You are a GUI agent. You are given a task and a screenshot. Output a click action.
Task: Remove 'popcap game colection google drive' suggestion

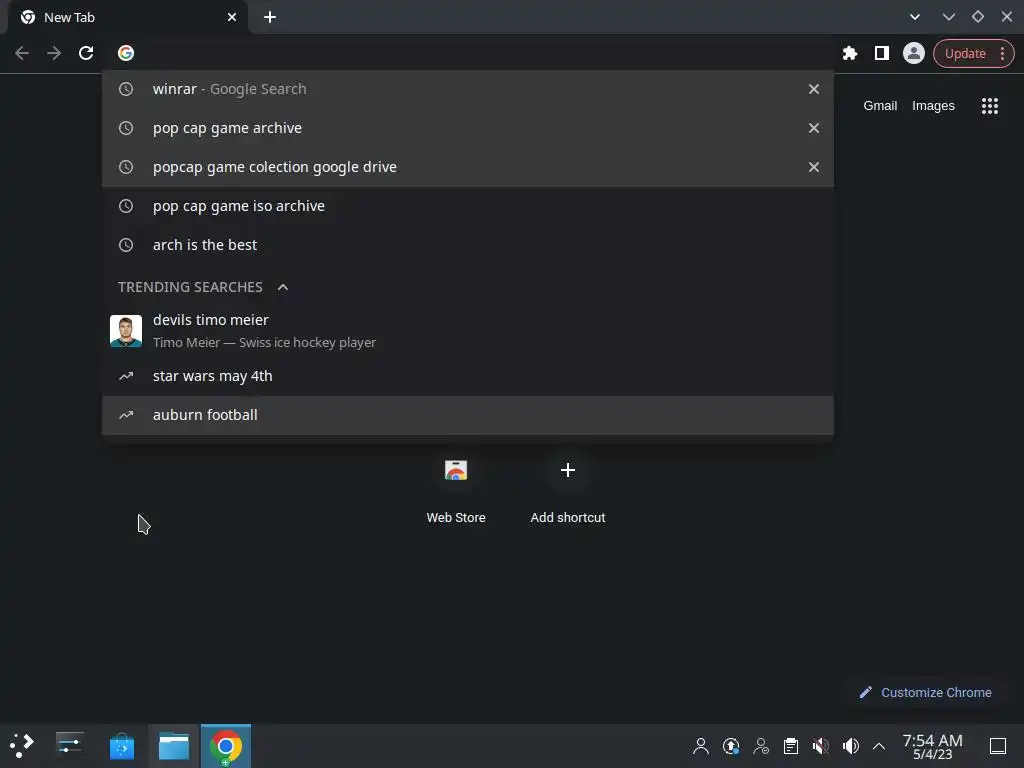click(814, 167)
